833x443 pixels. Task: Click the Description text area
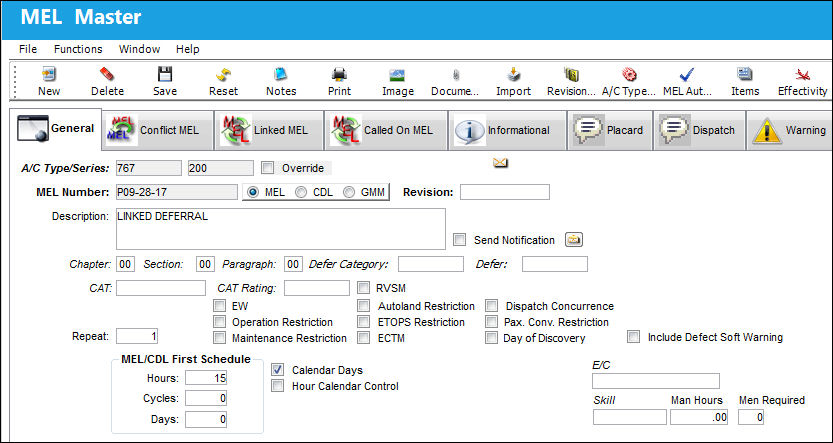tap(280, 229)
